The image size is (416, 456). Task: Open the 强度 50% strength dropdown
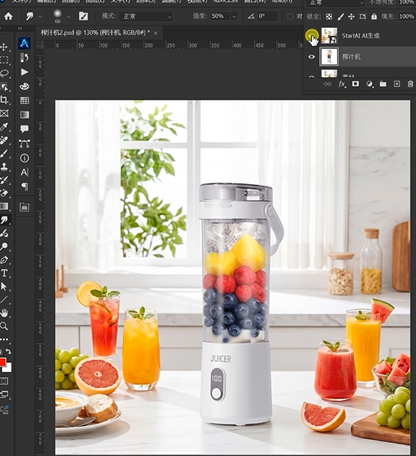[x=234, y=16]
